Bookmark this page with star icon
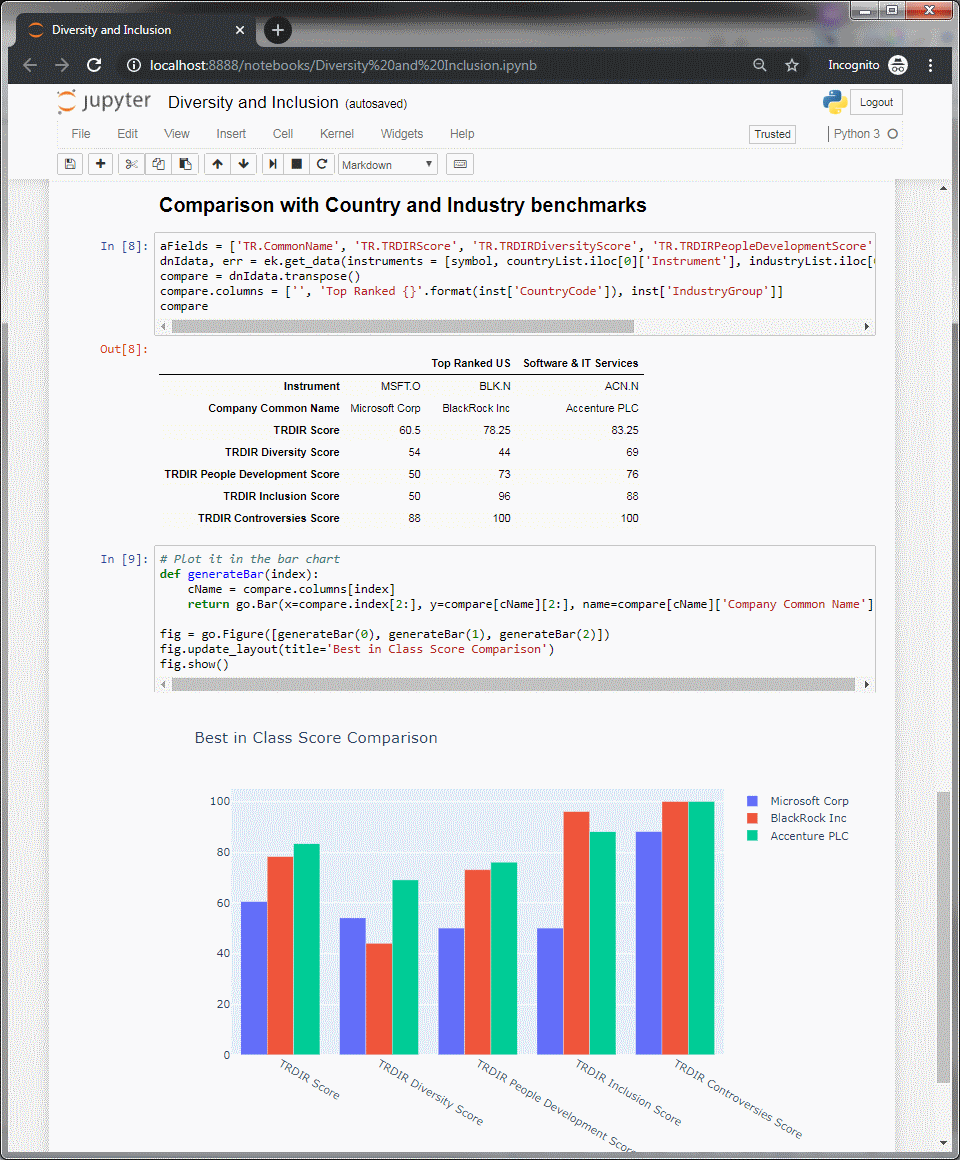Viewport: 960px width, 1160px height. [792, 65]
